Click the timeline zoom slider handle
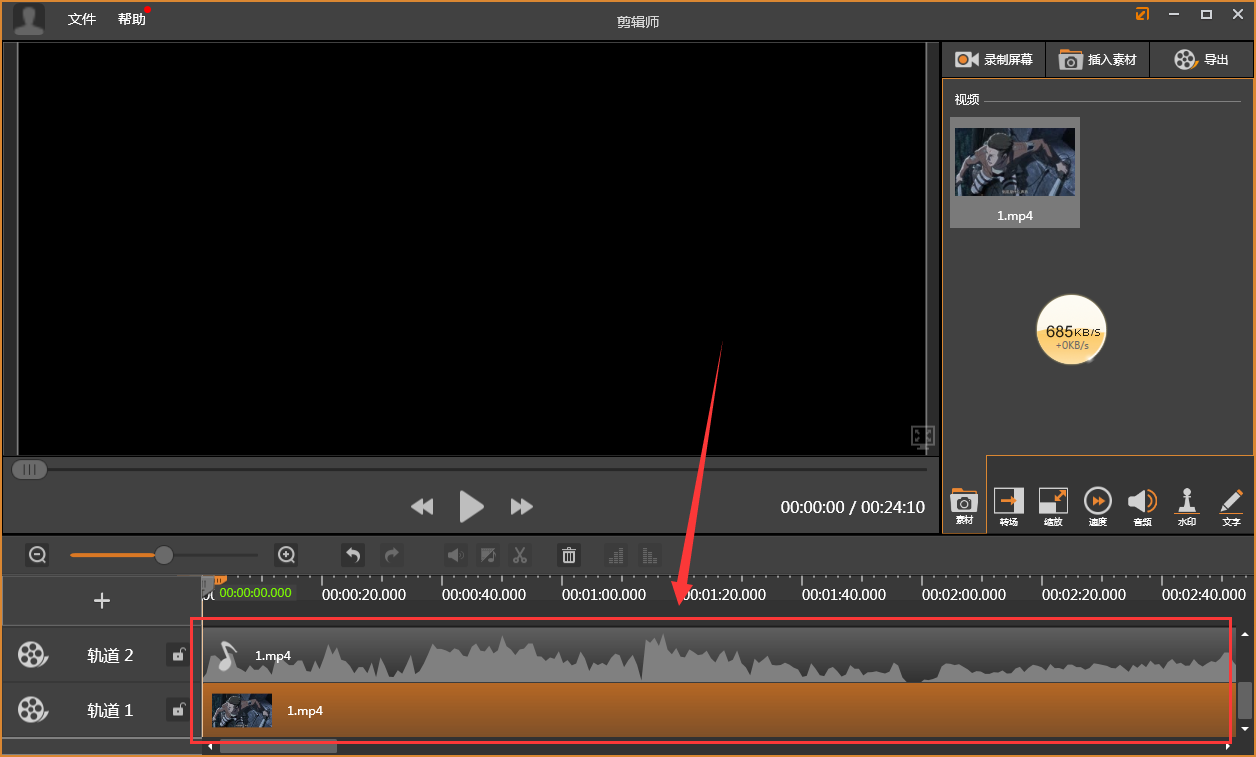 [164, 555]
